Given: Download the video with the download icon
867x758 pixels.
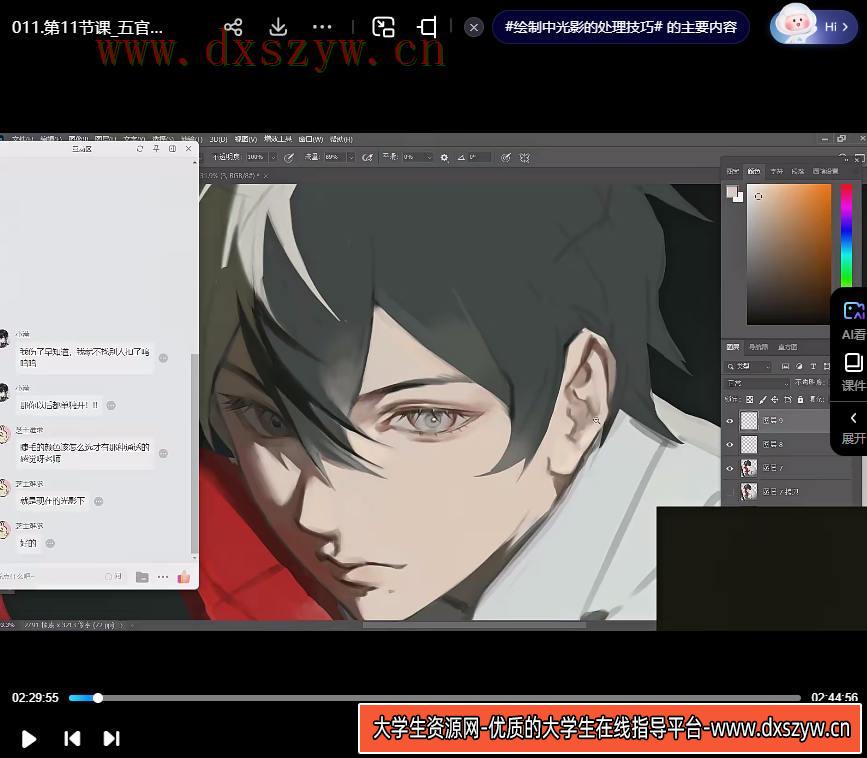Looking at the screenshot, I should [x=278, y=27].
